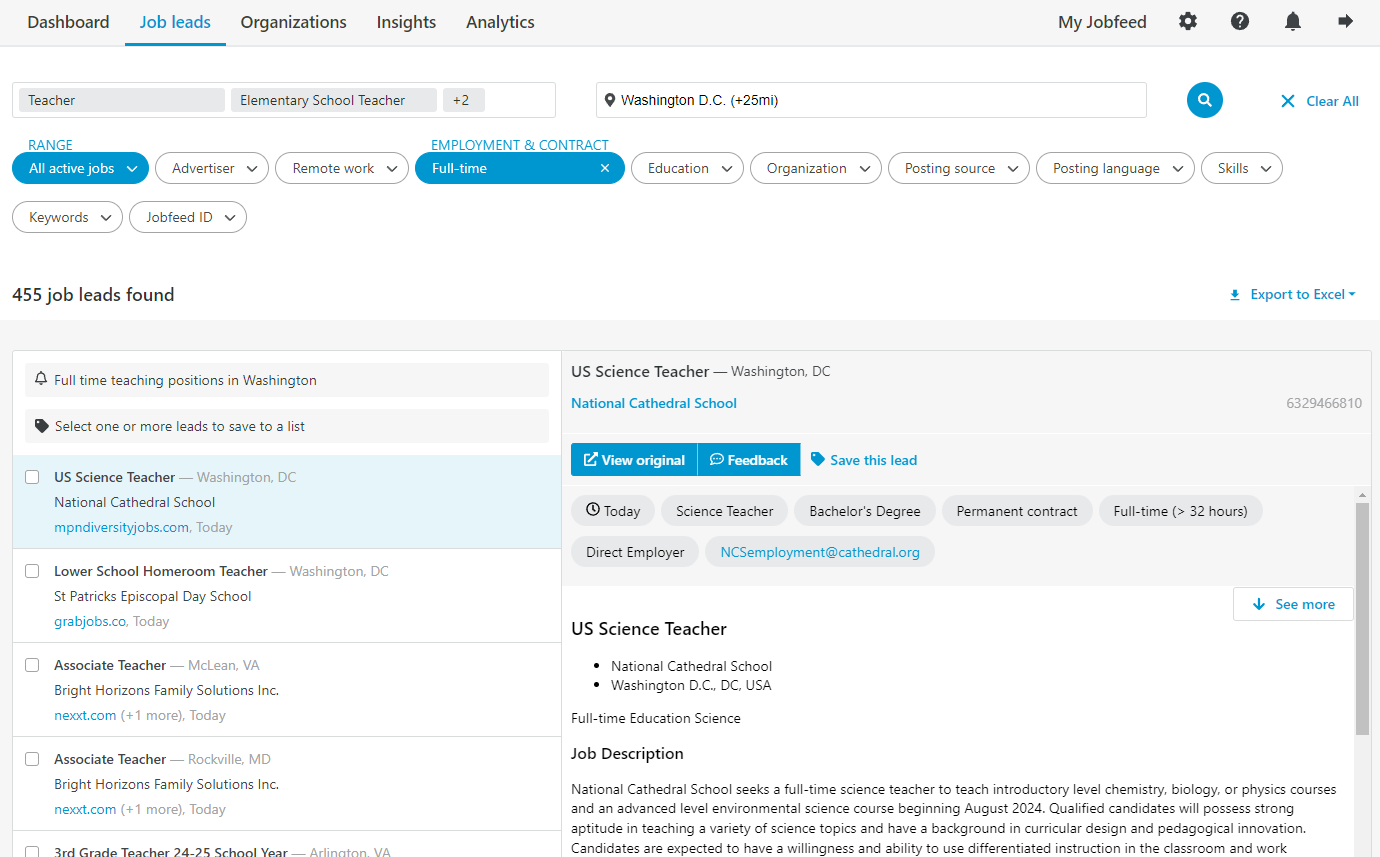The height and width of the screenshot is (857, 1380).
Task: Open the notifications bell icon
Action: point(1293,21)
